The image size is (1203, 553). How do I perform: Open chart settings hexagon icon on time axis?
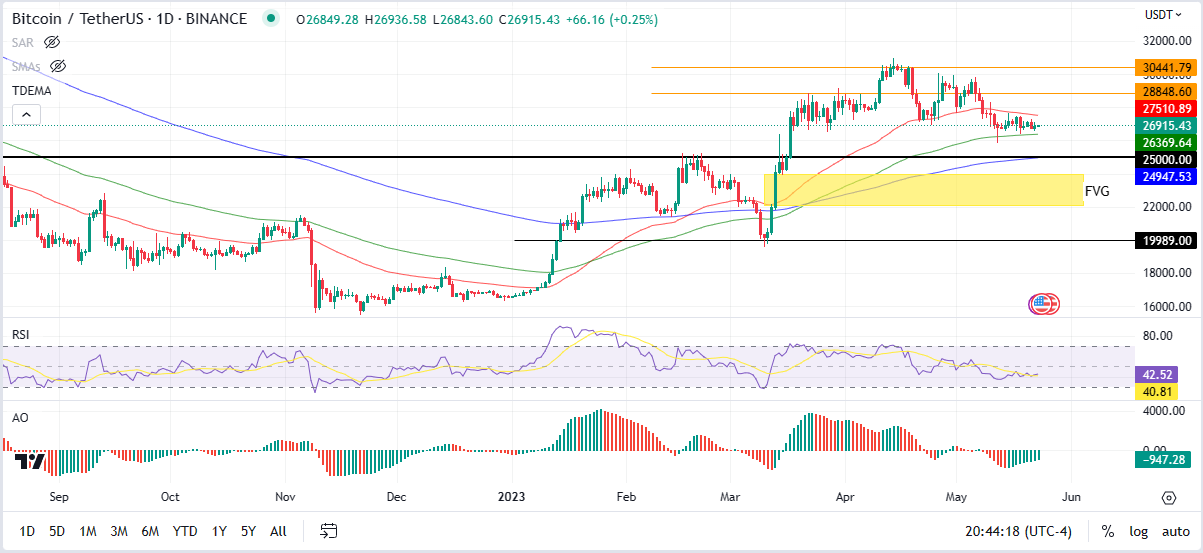pos(1168,497)
